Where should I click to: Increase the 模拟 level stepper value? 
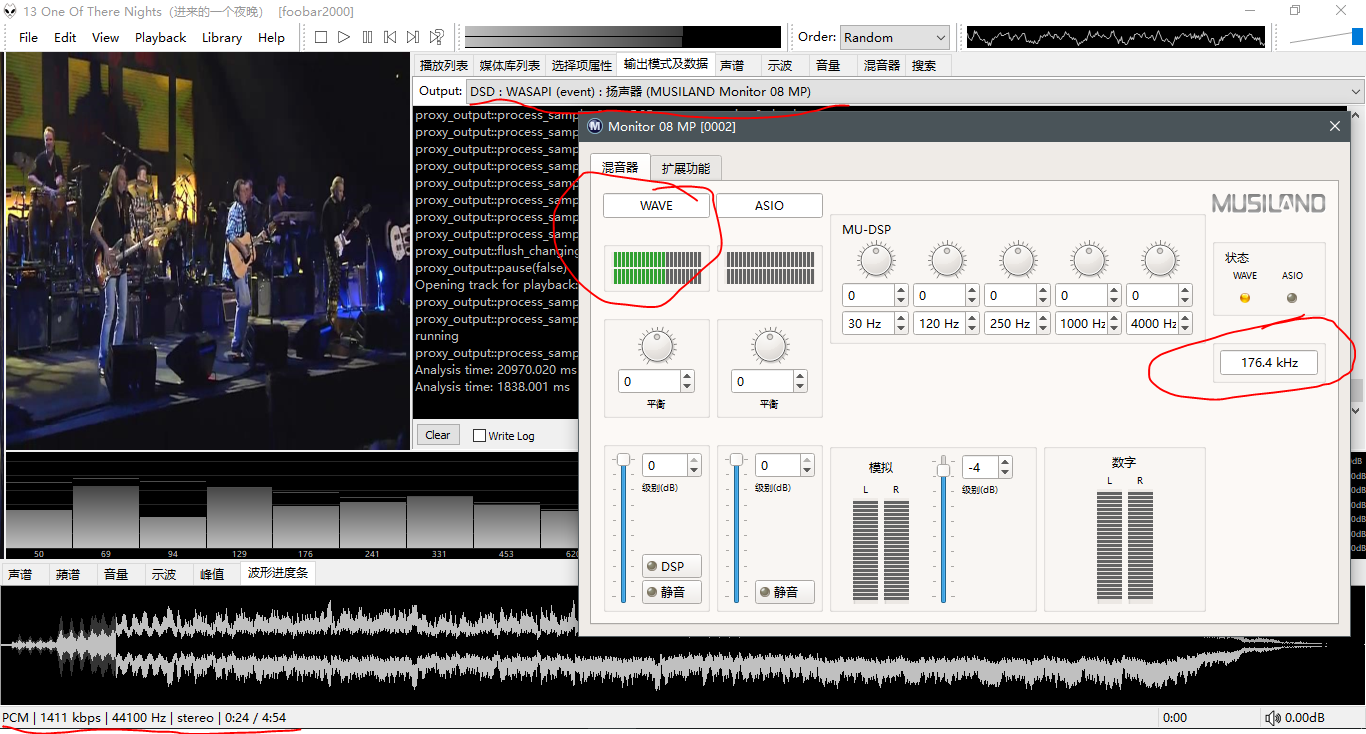1005,462
